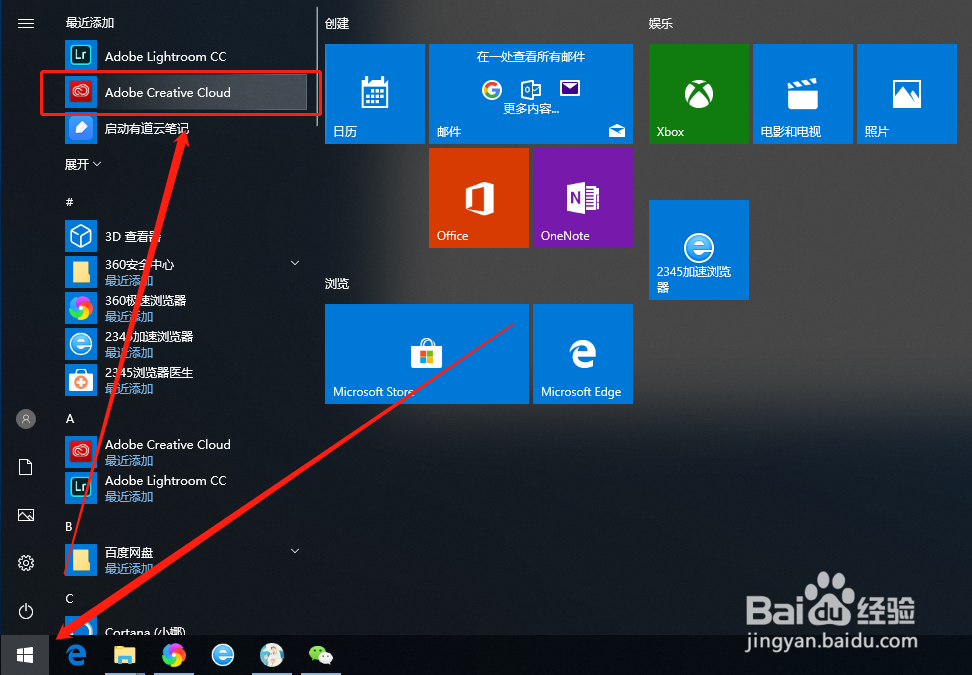Click the 创建 tile group header
This screenshot has width=972, height=675.
pos(337,24)
